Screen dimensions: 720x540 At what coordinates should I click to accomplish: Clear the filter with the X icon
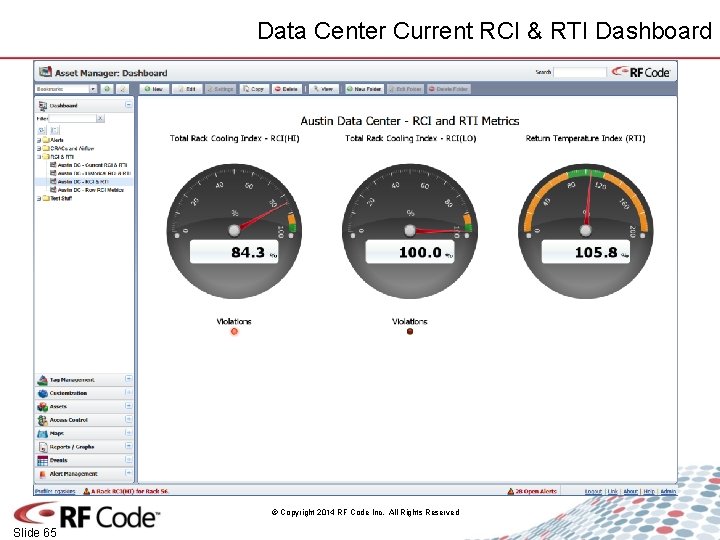click(x=100, y=118)
